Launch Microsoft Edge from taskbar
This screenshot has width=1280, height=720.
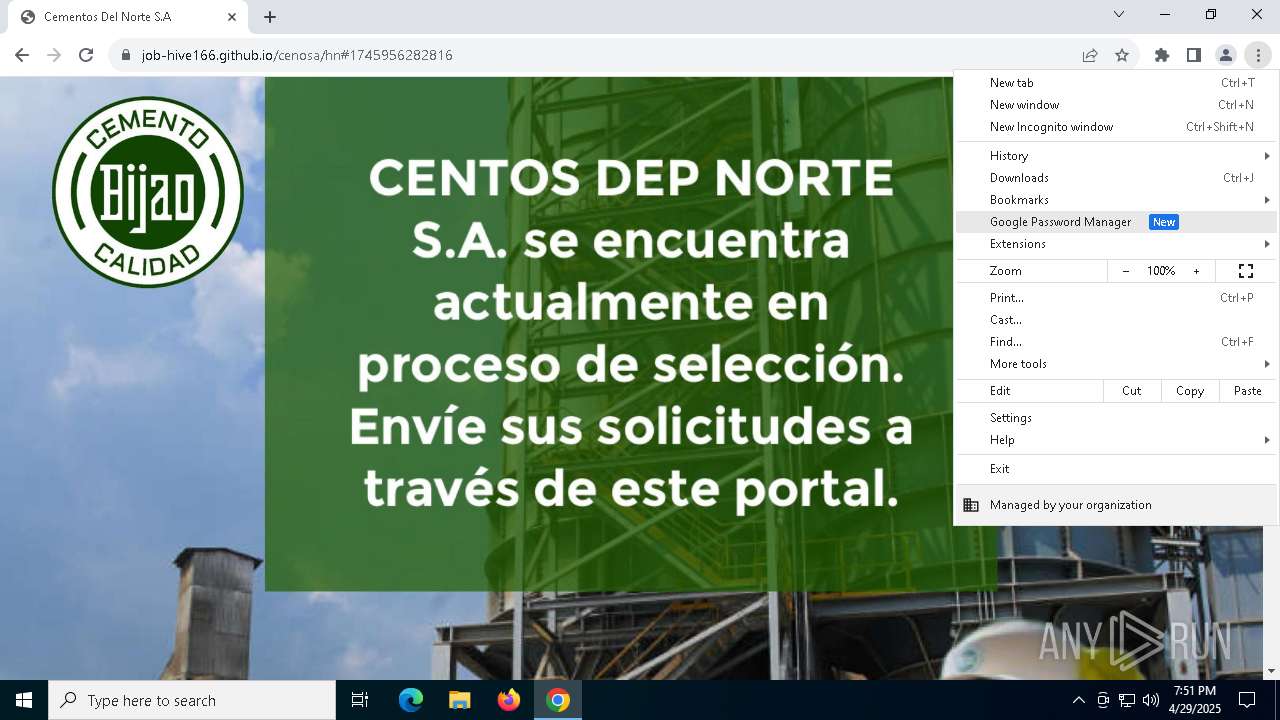point(411,700)
